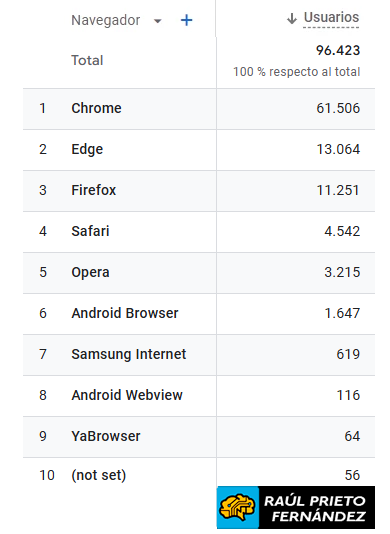Click the blue plus icon to add a dimension
The width and height of the screenshot is (390, 534).
pos(186,20)
